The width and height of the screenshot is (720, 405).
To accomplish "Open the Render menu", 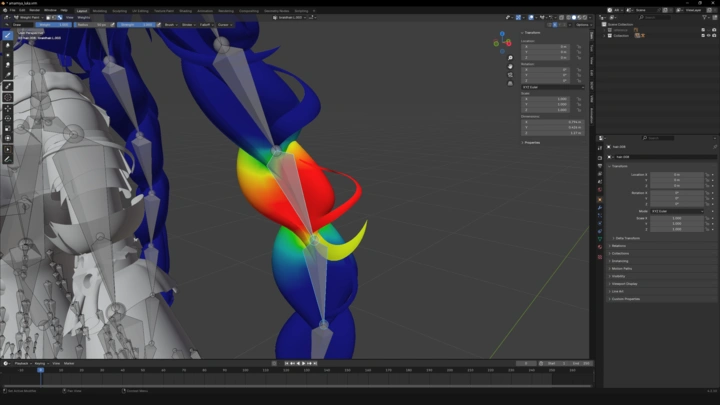I will click(34, 10).
